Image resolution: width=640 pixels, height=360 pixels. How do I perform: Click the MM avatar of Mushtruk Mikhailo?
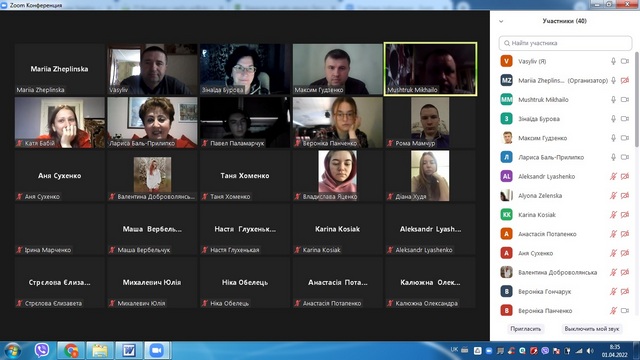506,100
